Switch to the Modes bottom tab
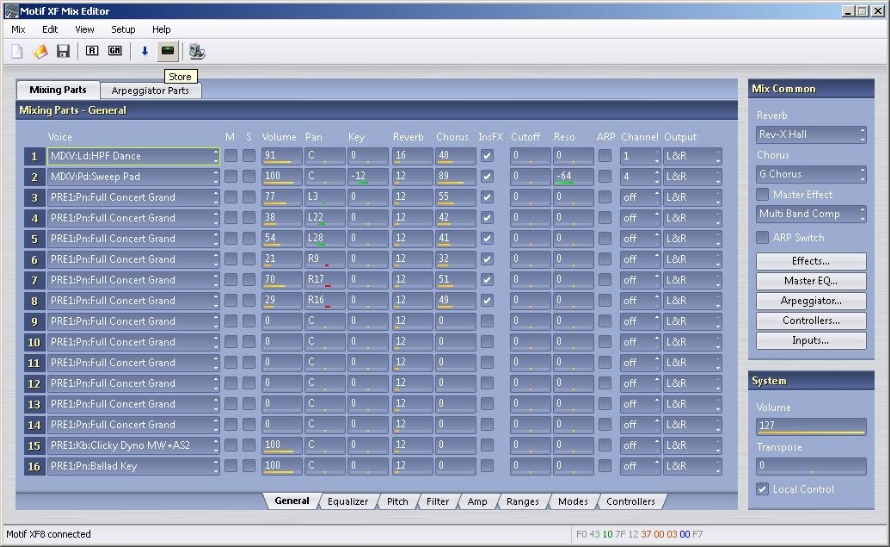This screenshot has width=890, height=547. pyautogui.click(x=573, y=502)
